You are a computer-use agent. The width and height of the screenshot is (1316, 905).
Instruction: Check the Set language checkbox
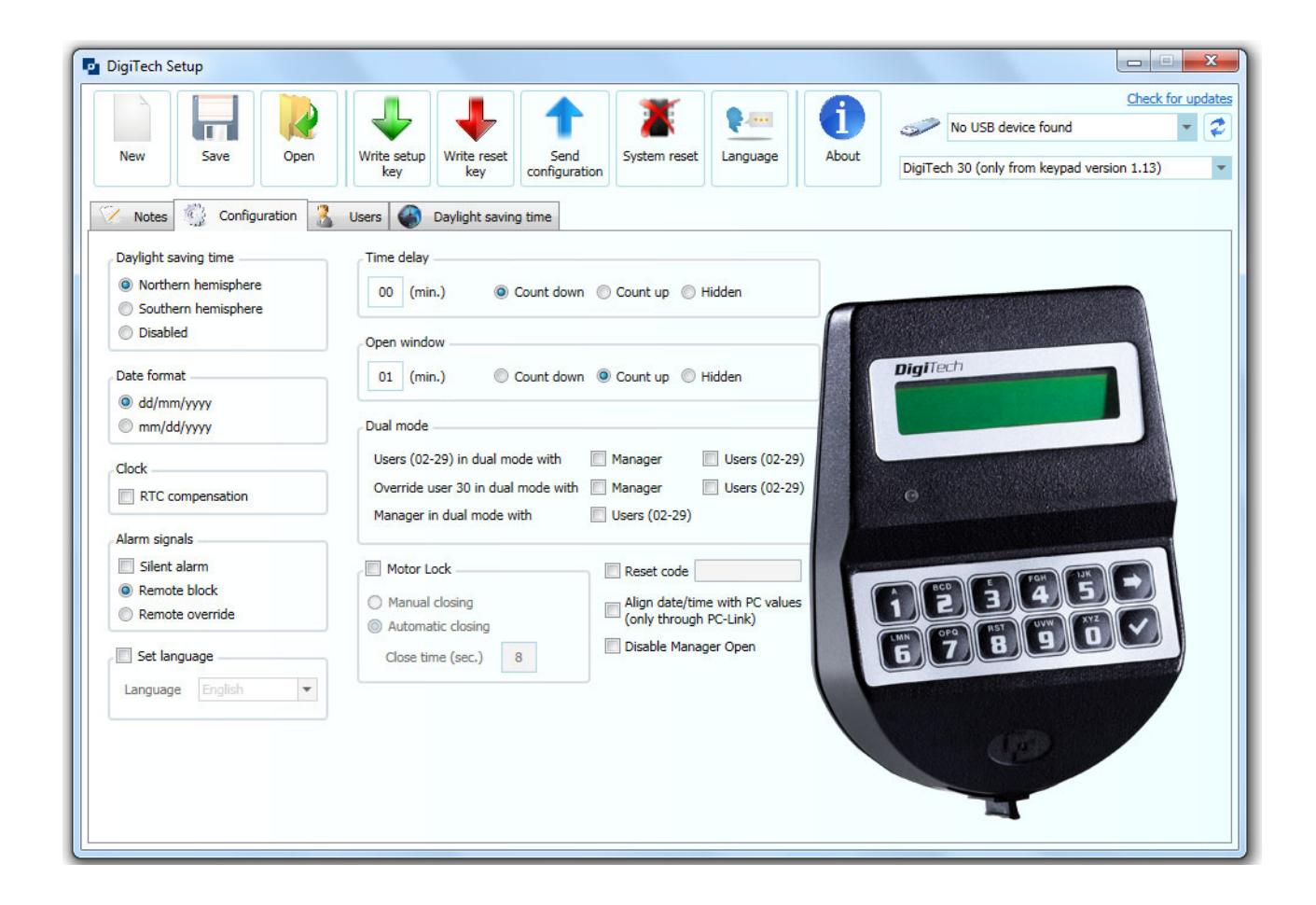[x=124, y=656]
